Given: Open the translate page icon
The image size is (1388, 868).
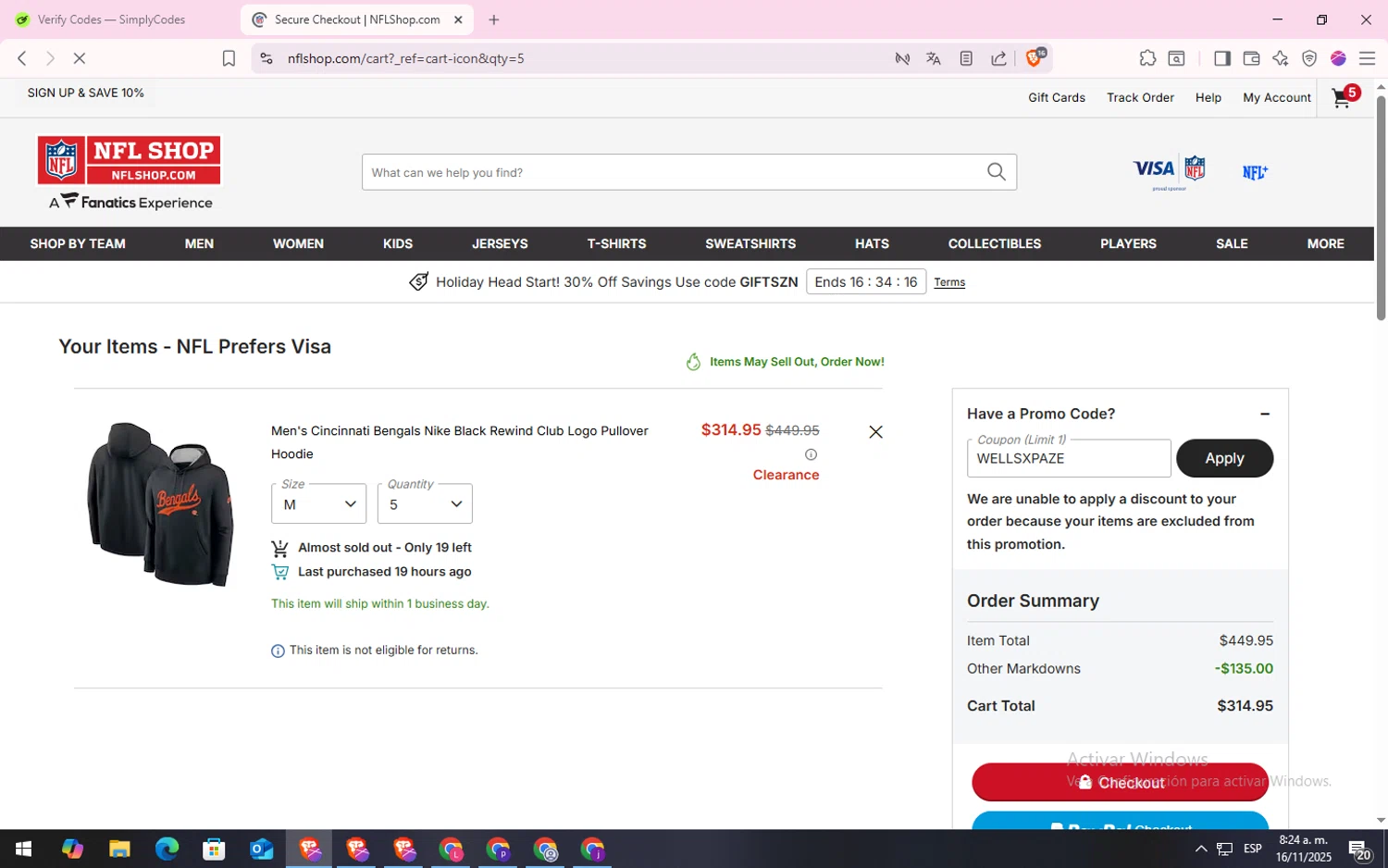Looking at the screenshot, I should [x=933, y=58].
